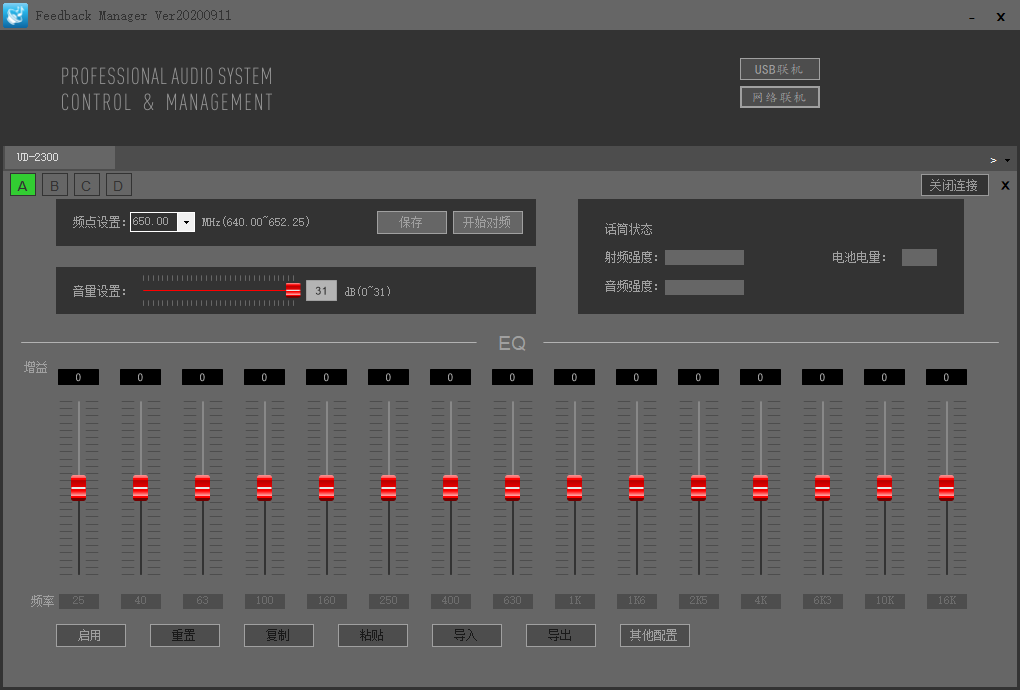
Task: Click the 射频强度 RF strength indicator bar
Action: 705,258
